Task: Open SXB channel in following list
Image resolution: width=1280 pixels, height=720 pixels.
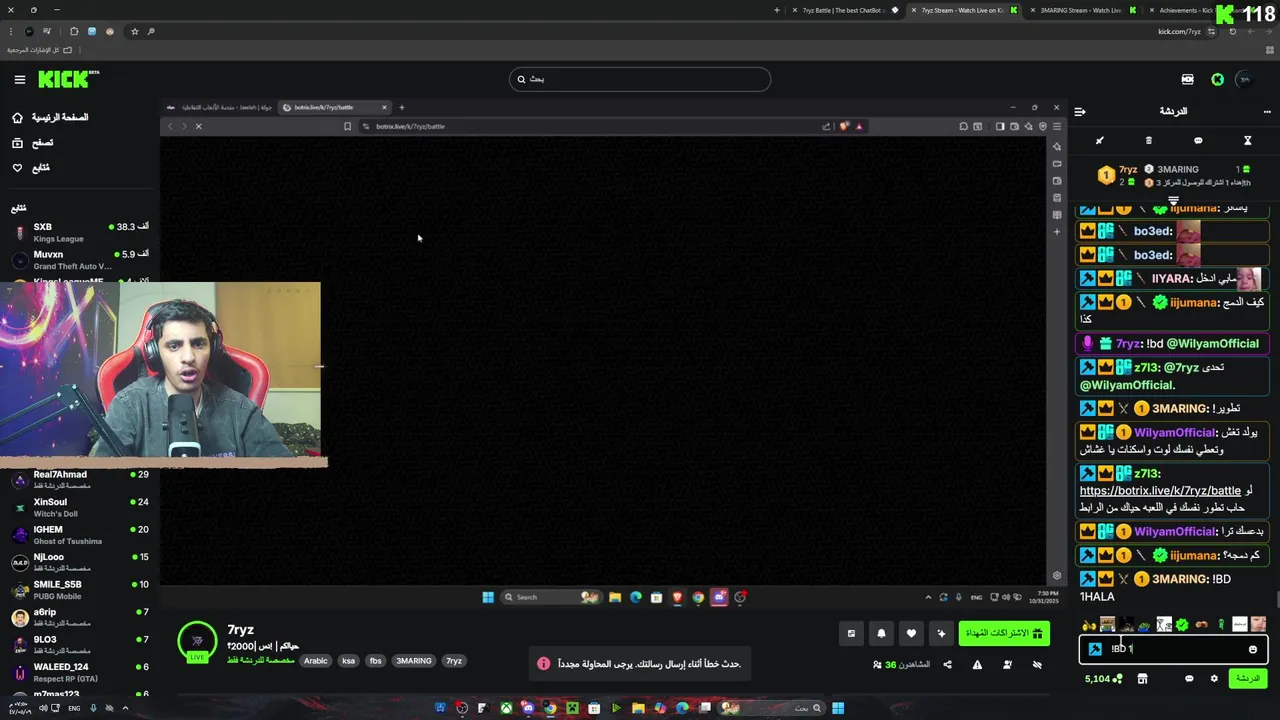Action: [80, 232]
